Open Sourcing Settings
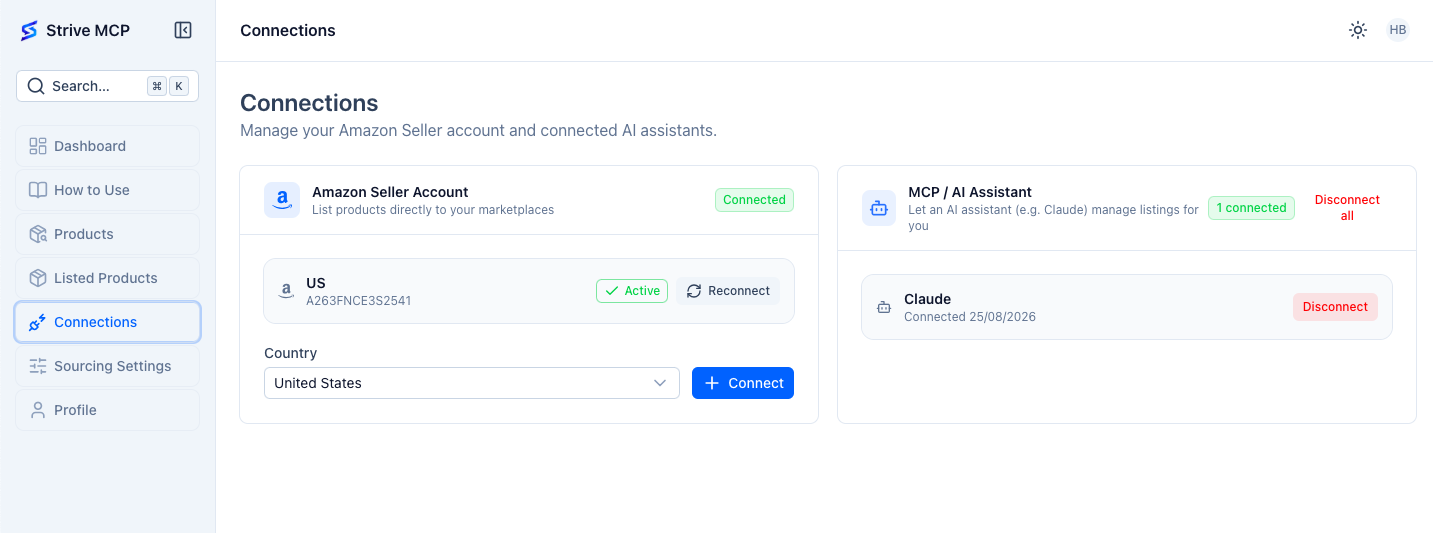 108,366
